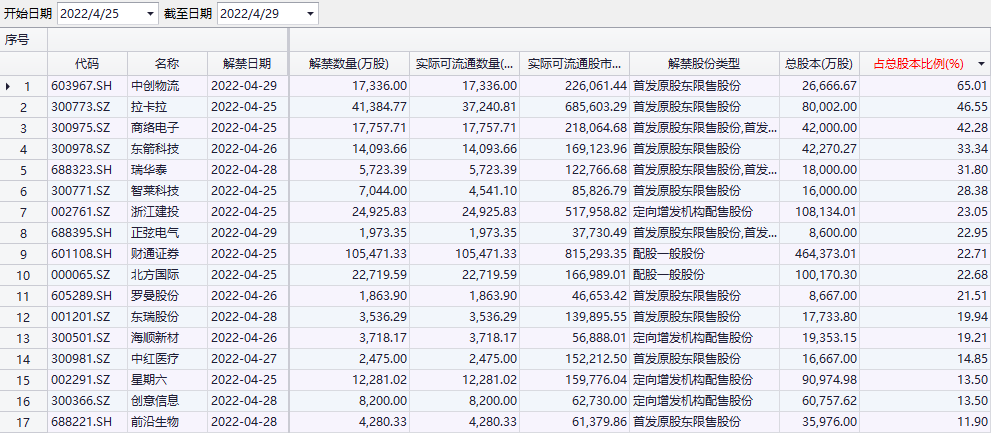Viewport: 991px width, 433px height.
Task: Sort by the 代码 column header
Action: 87,64
